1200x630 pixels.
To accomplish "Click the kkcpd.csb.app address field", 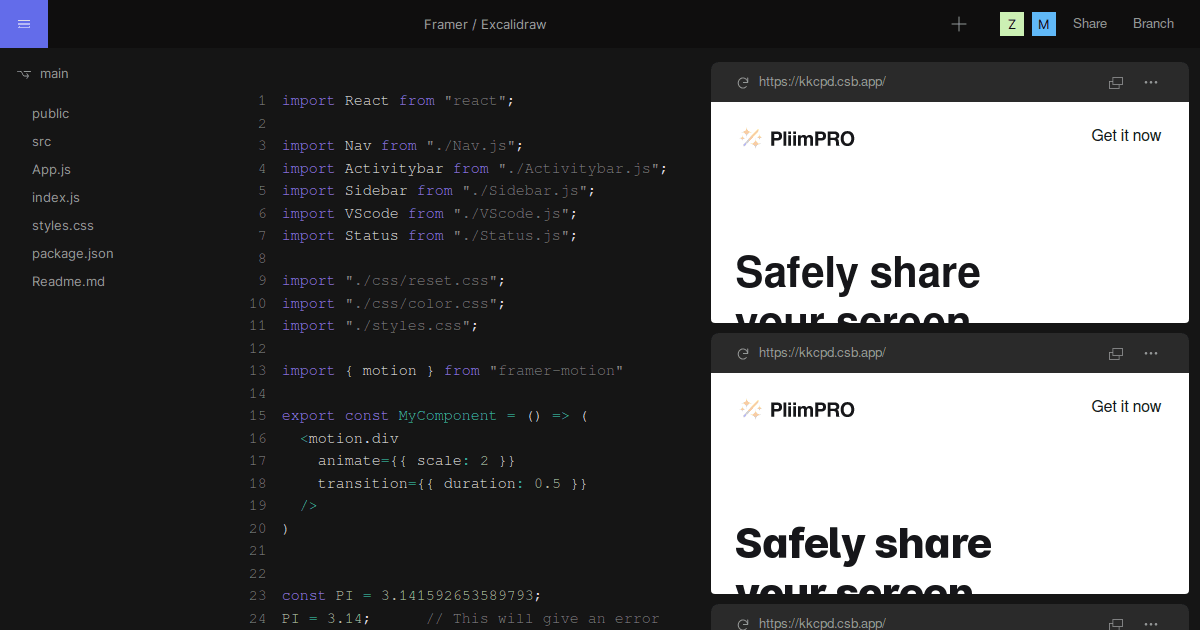I will 824,82.
